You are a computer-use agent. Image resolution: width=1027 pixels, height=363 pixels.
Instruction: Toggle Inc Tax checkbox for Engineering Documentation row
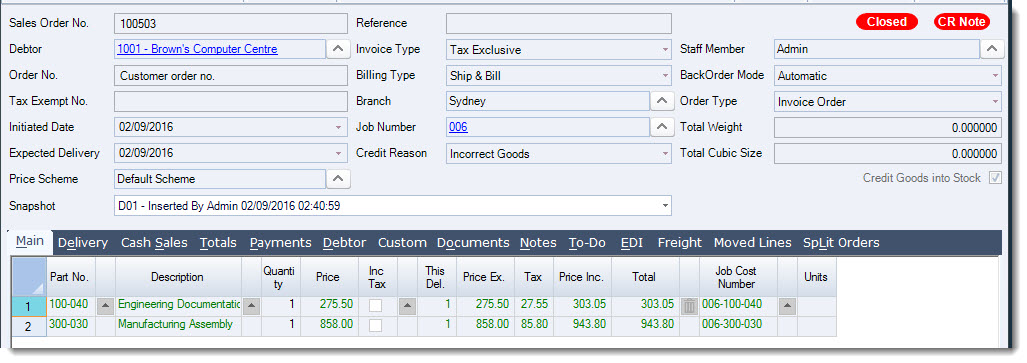(x=375, y=305)
